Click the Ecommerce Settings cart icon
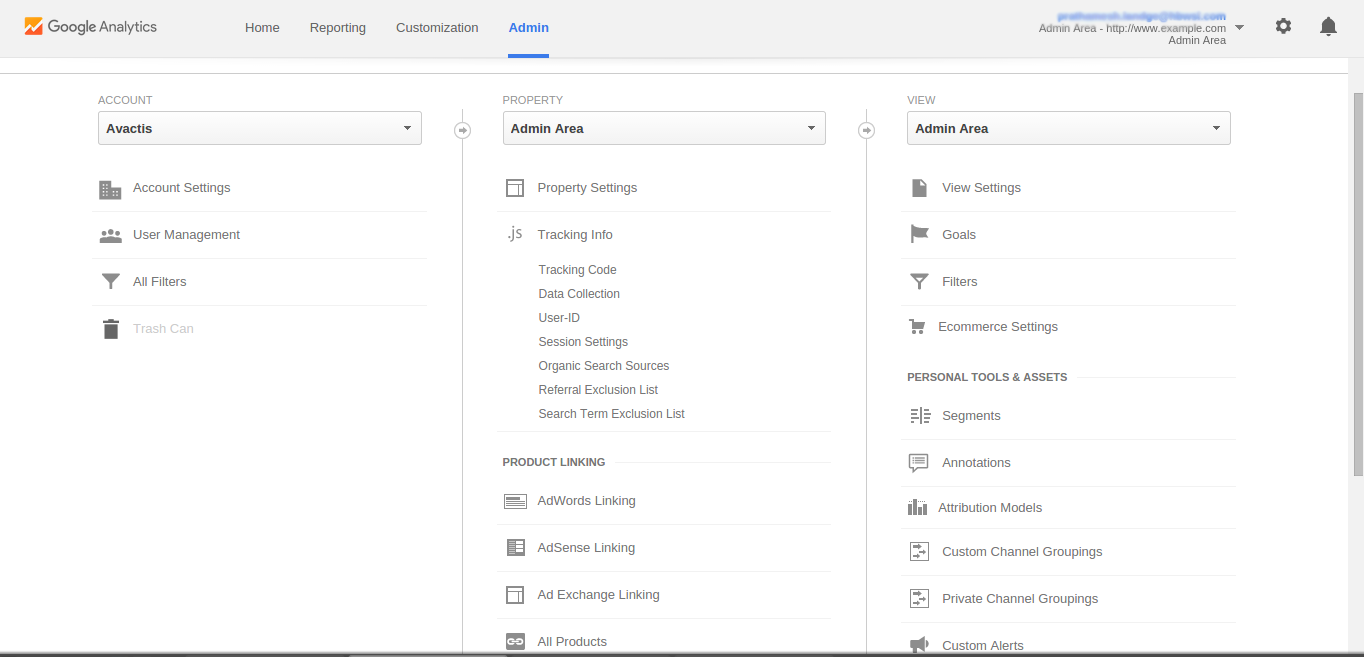Viewport: 1364px width, 657px height. click(x=917, y=327)
